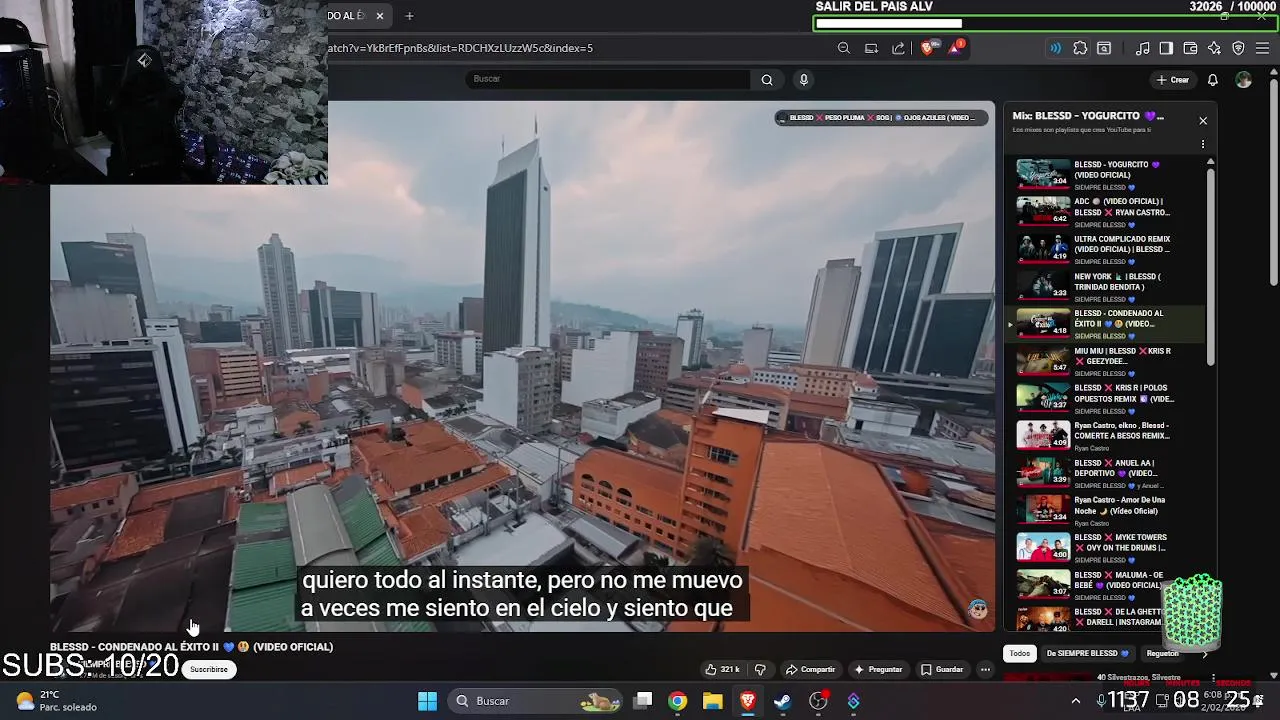
Task: Click the taskbar Buscar search box
Action: click(536, 701)
